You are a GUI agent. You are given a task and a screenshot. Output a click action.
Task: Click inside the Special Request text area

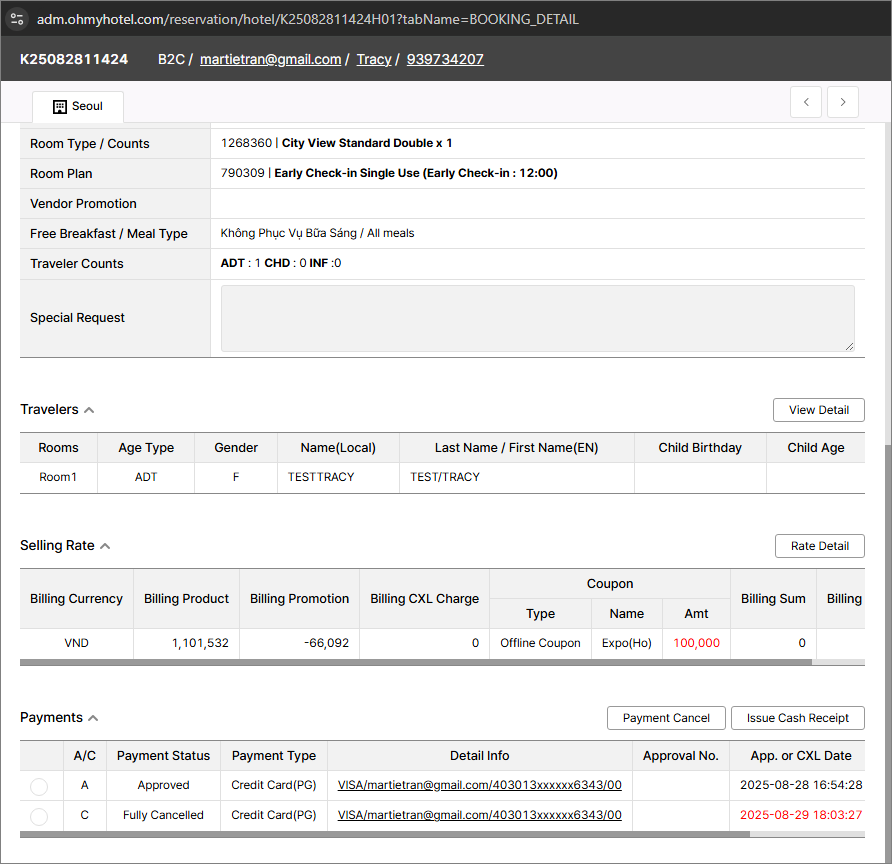(537, 318)
